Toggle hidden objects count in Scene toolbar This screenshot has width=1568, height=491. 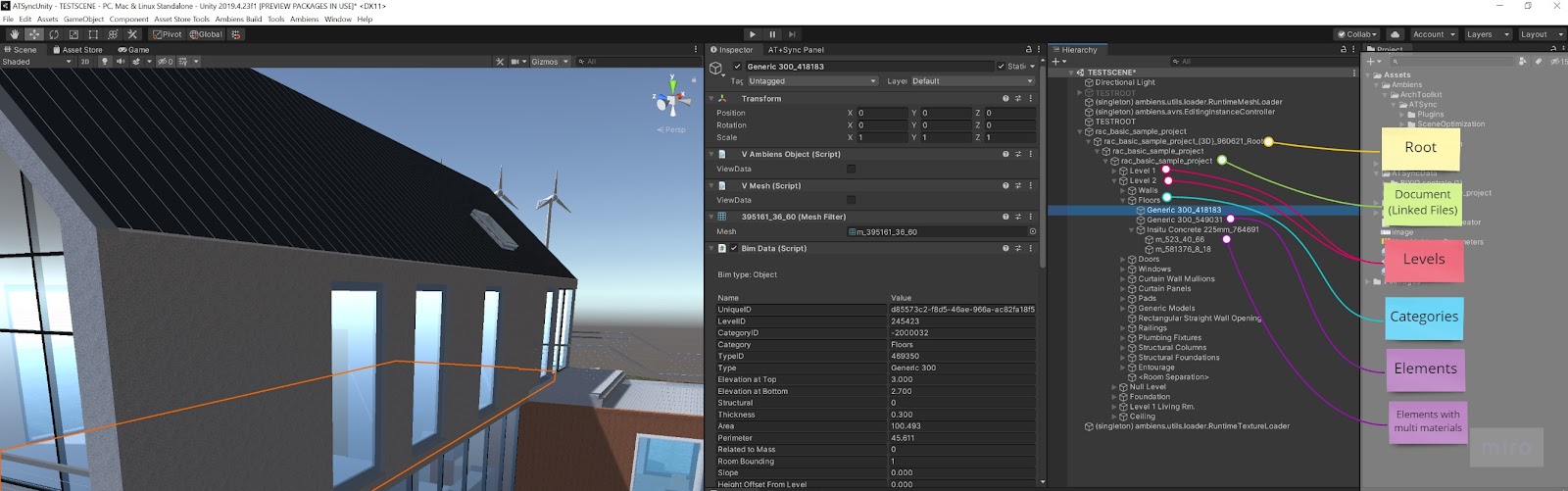[166, 62]
